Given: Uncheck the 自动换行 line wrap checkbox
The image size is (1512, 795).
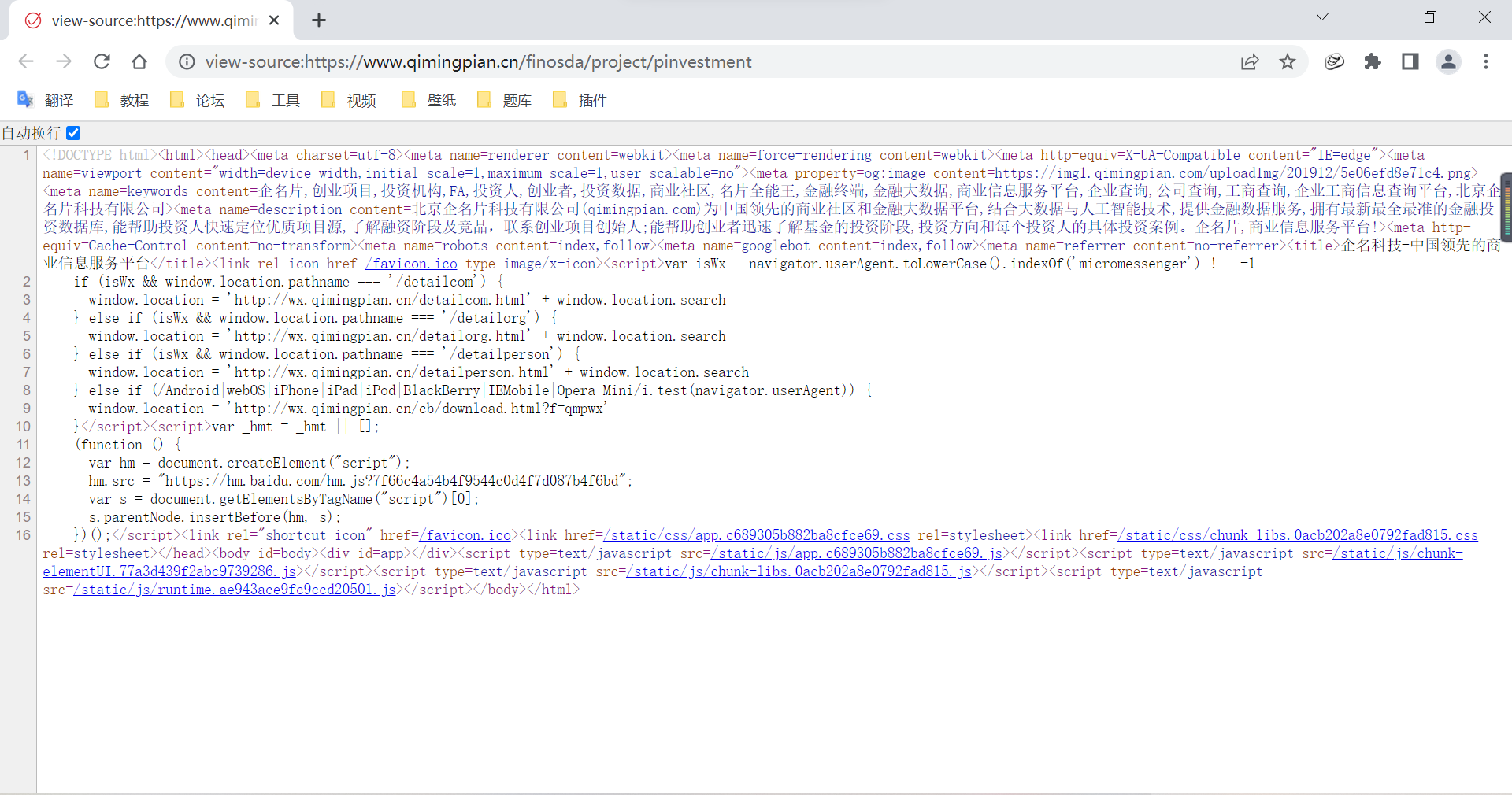Looking at the screenshot, I should coord(73,133).
